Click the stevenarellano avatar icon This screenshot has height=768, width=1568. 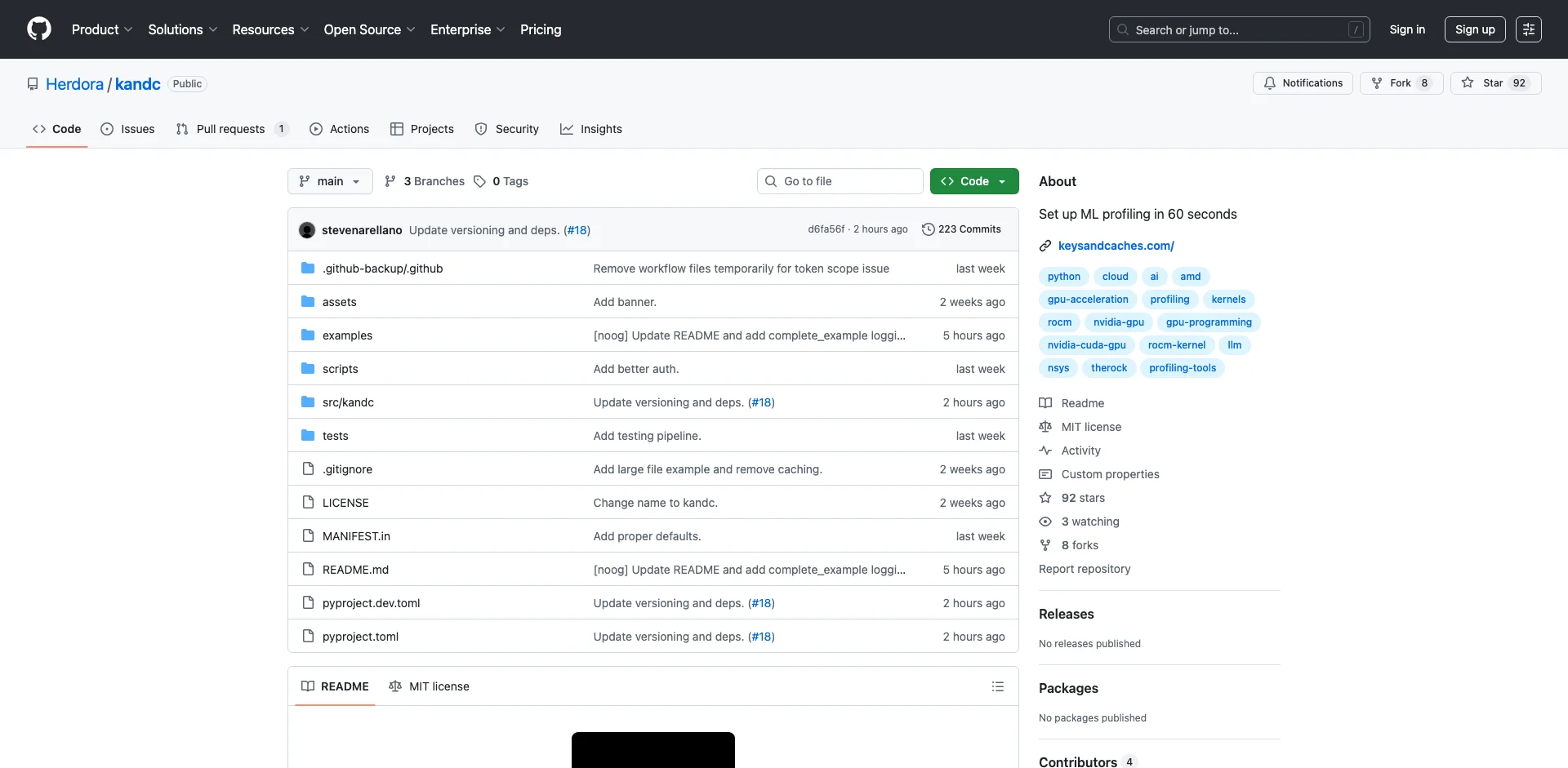click(x=307, y=230)
